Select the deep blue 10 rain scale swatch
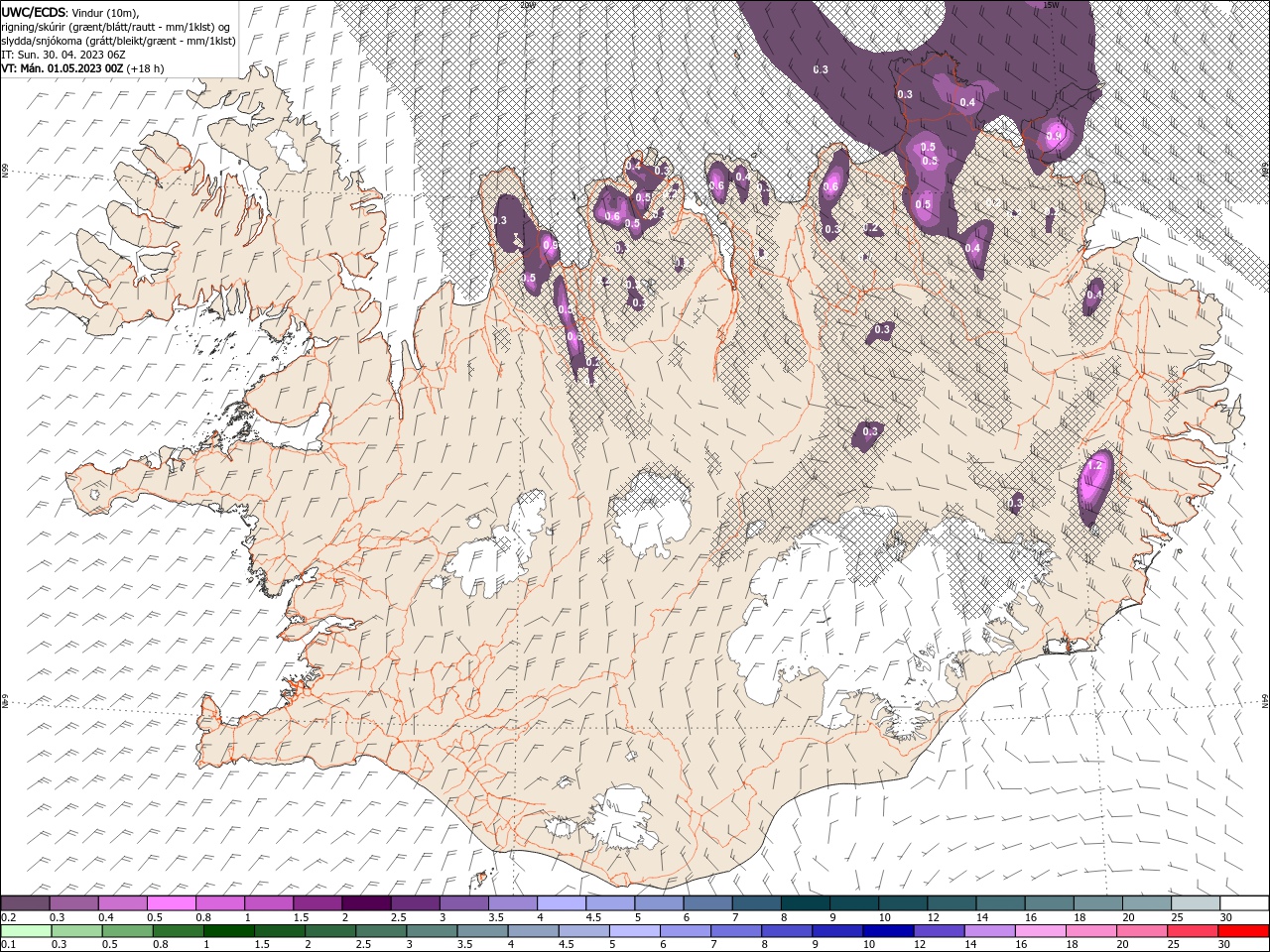 [886, 931]
